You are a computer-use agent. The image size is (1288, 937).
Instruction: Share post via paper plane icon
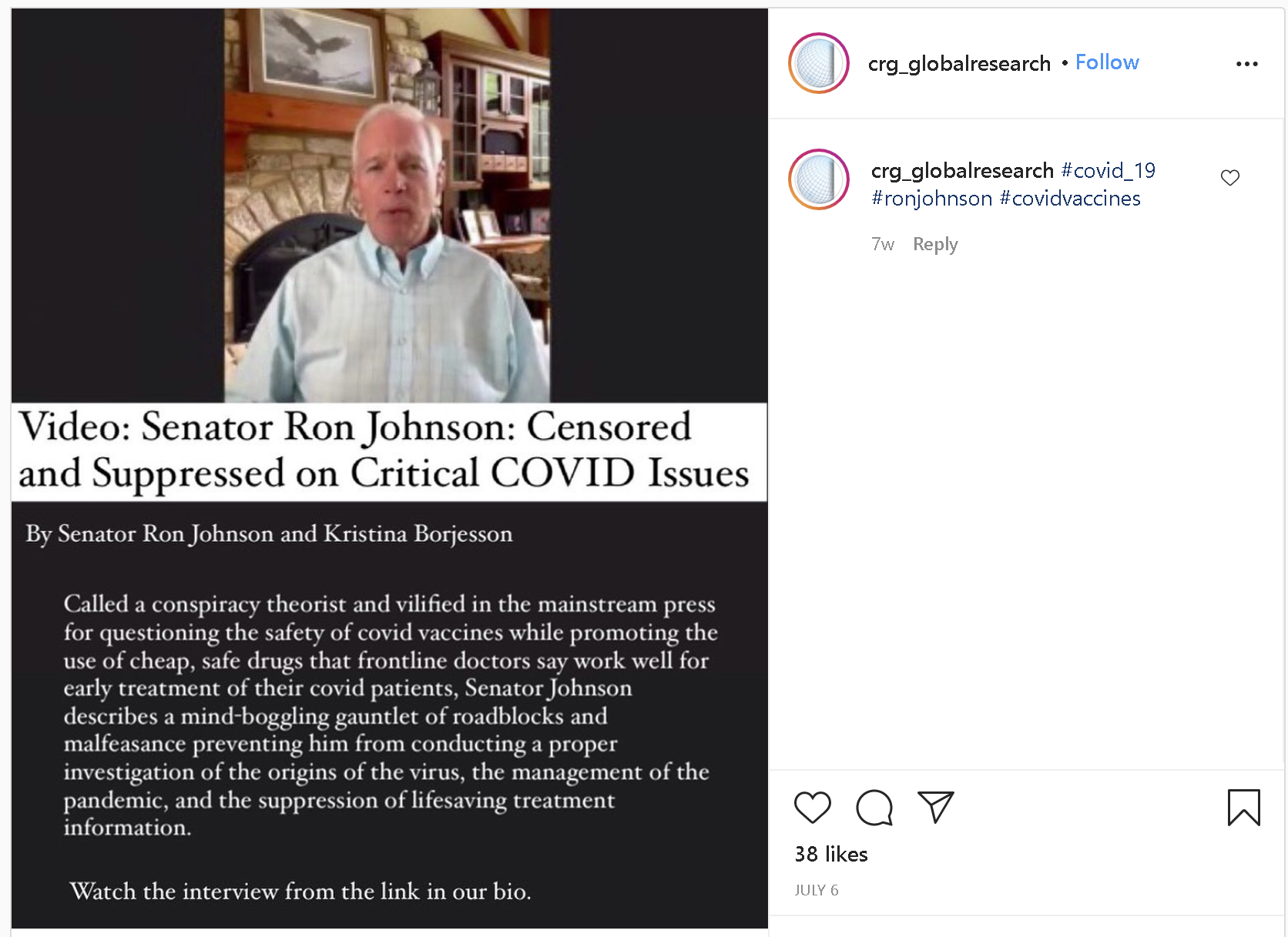coord(936,807)
